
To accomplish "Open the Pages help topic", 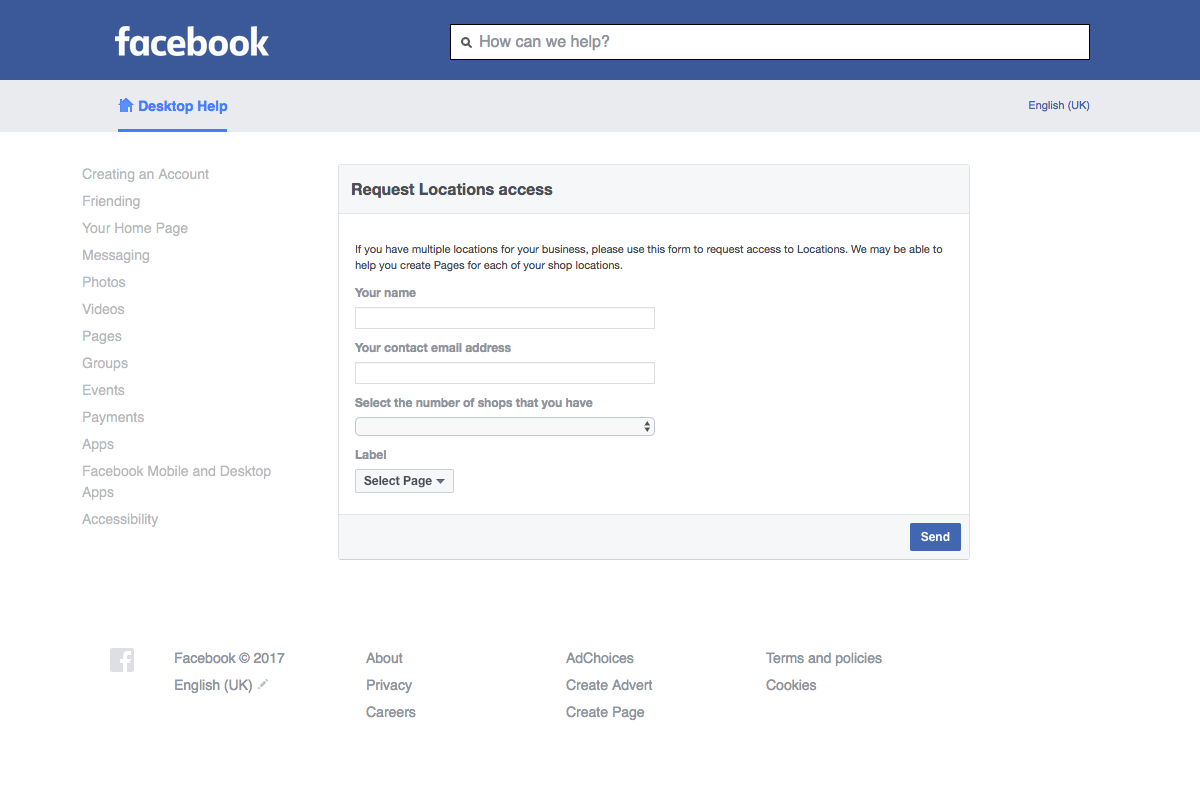I will point(102,336).
